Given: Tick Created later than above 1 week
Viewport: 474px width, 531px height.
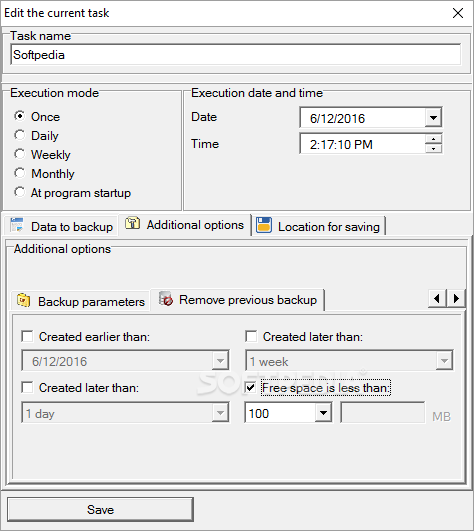Looking at the screenshot, I should click(251, 337).
